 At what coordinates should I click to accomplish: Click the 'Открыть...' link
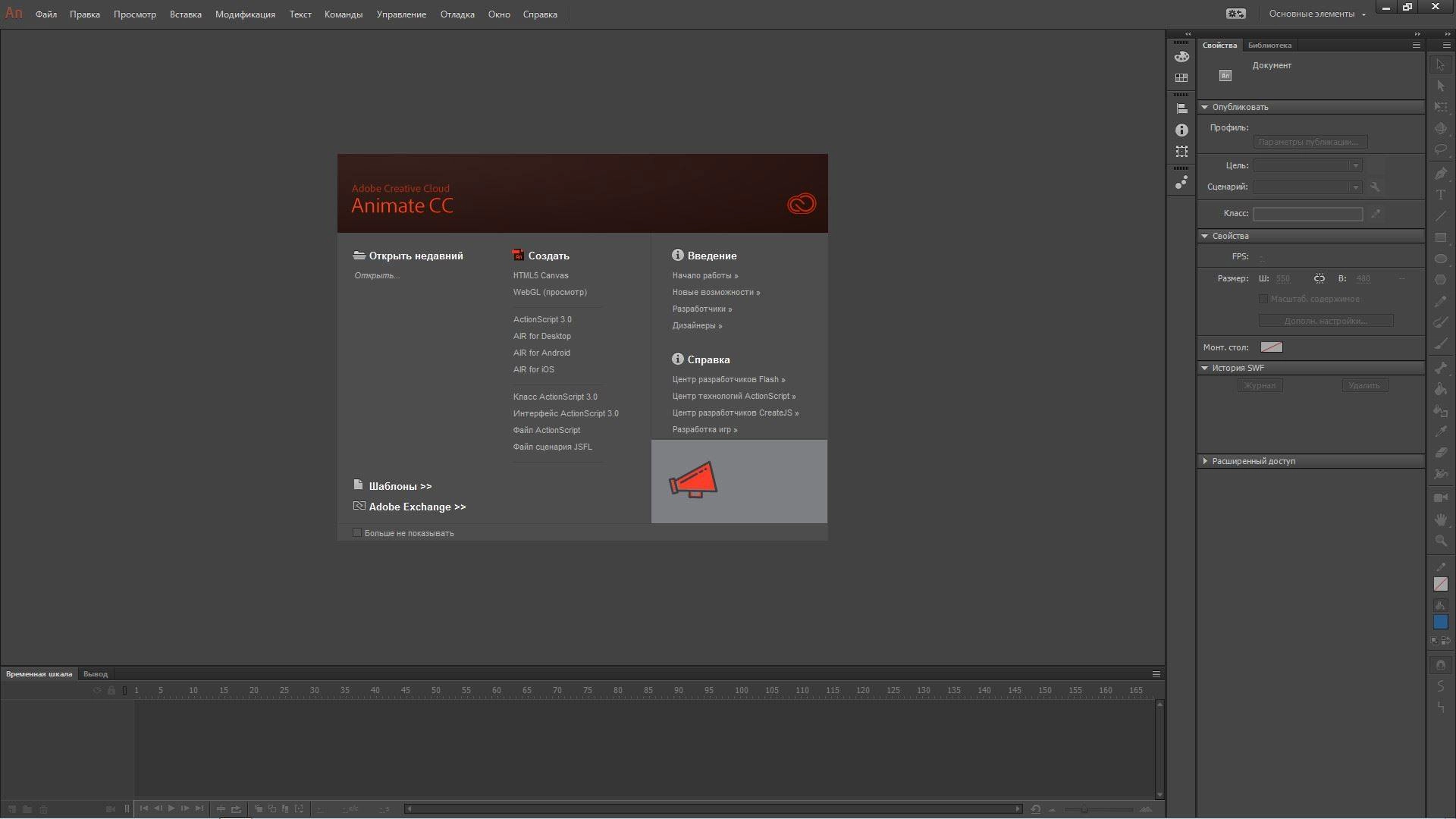click(x=377, y=275)
